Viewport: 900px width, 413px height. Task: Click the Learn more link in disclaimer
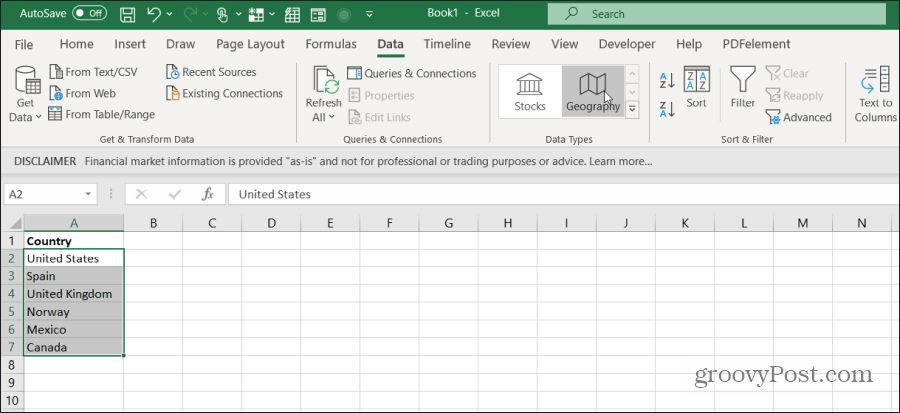tap(621, 161)
